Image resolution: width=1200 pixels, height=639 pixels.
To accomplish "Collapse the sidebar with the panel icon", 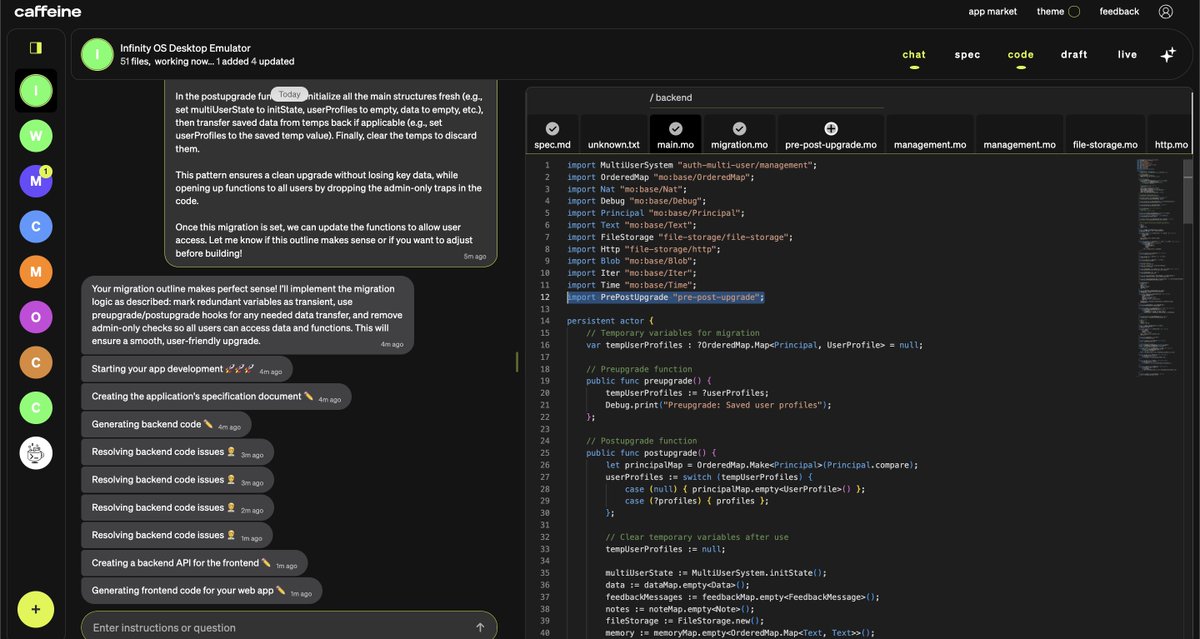I will (36, 47).
